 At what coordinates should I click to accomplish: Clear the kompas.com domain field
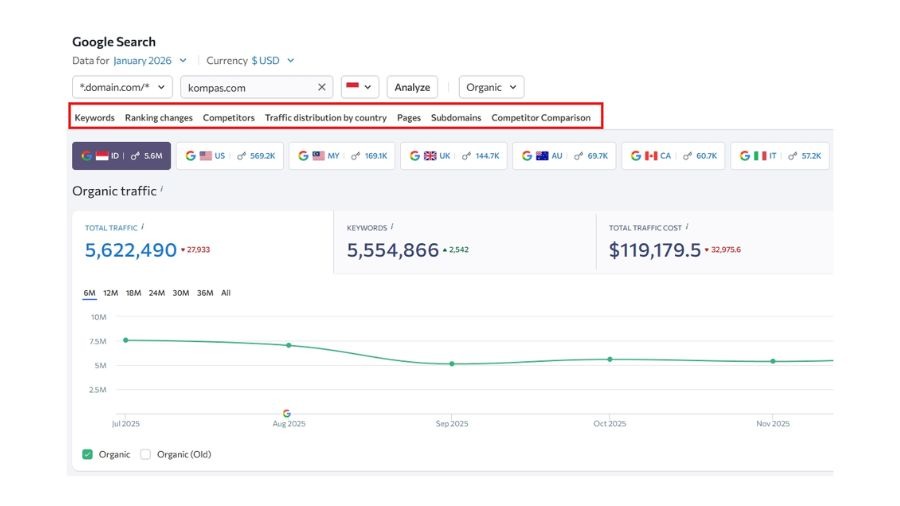click(x=322, y=88)
